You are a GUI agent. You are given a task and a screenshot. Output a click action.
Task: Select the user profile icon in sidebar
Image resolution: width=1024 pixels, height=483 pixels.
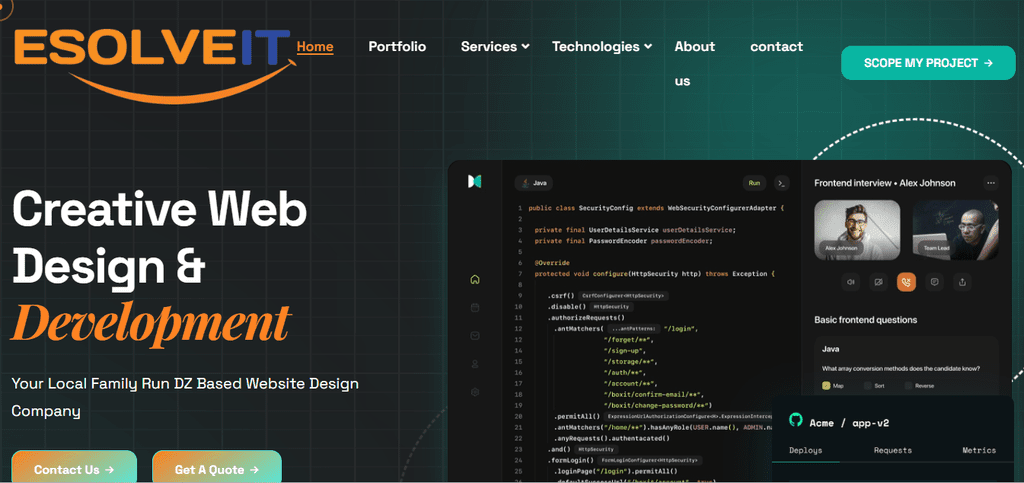click(475, 364)
